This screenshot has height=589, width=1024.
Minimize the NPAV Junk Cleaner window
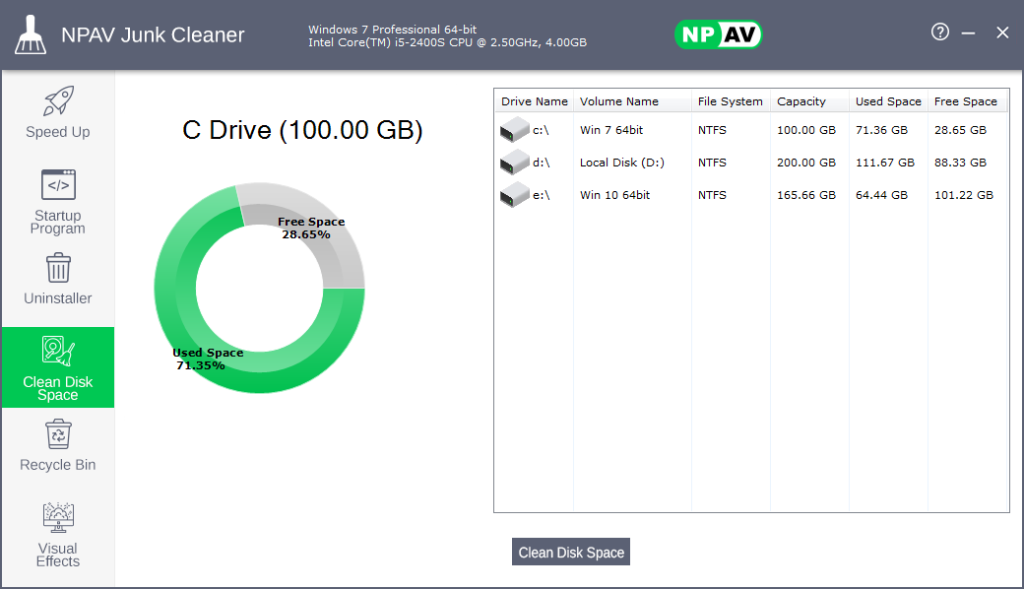click(968, 33)
